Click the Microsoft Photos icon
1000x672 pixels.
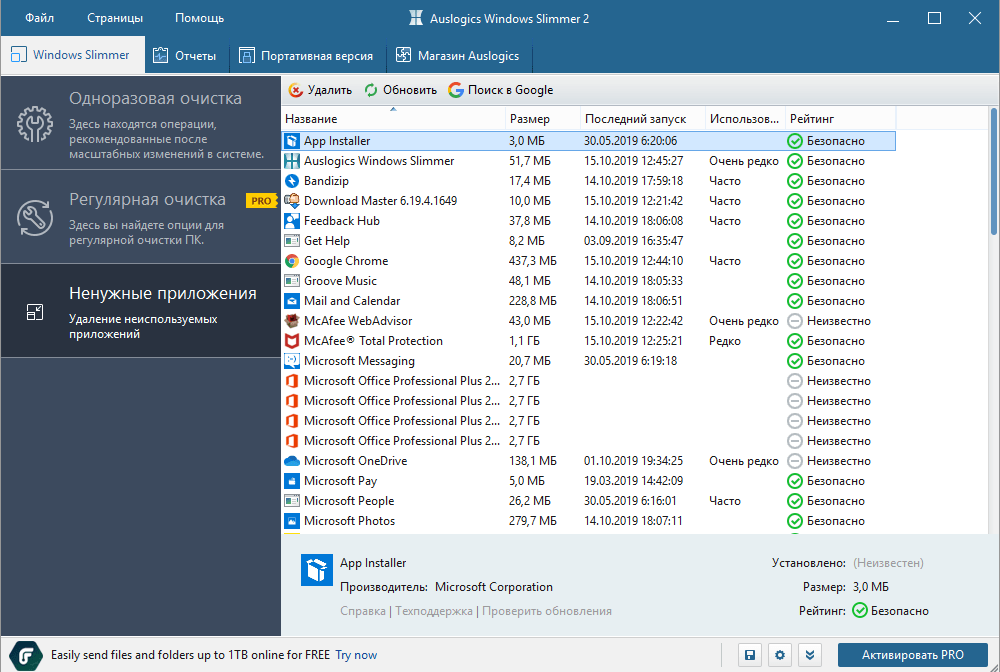291,521
